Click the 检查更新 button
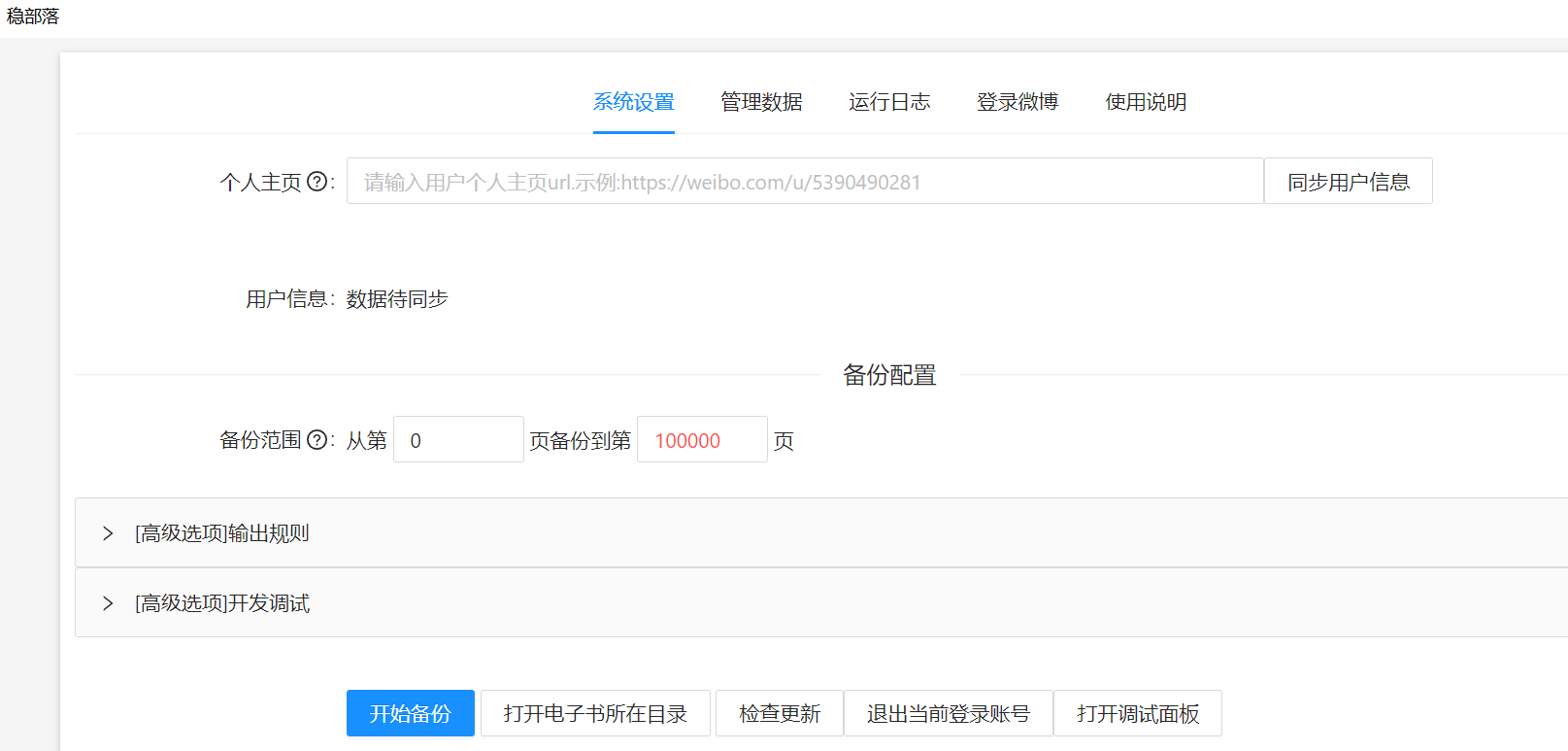The width and height of the screenshot is (1568, 751). coord(780,714)
